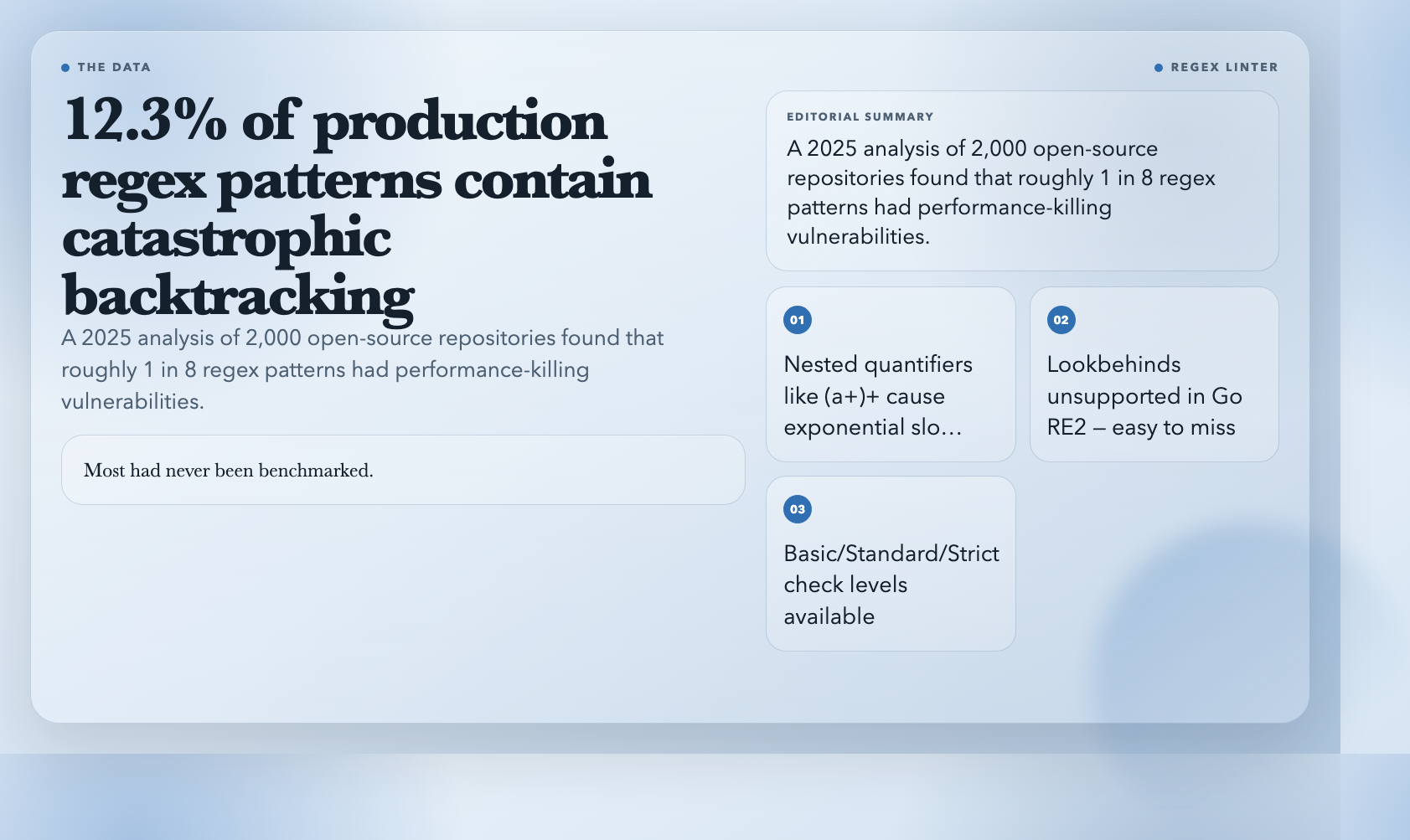The image size is (1410, 840).
Task: Click the 'Most had never been benchmarked.' box
Action: click(x=403, y=470)
